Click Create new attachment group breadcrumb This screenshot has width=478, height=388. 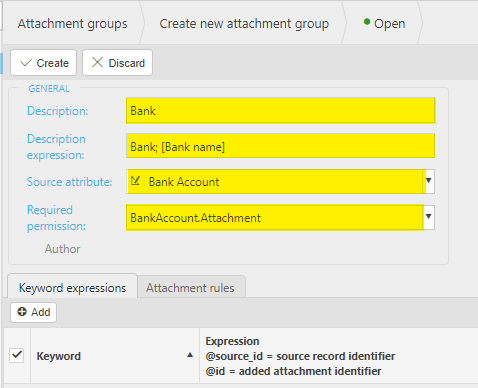pyautogui.click(x=244, y=23)
